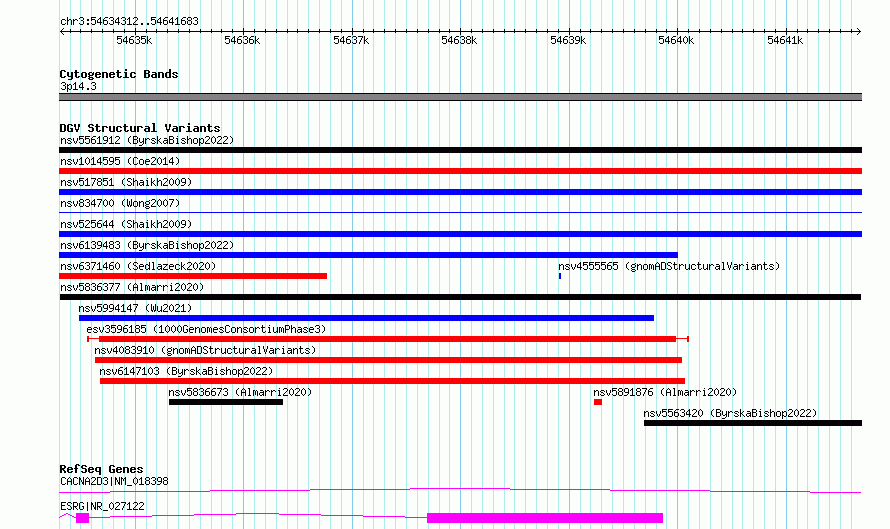Click the small magenta ESRG exon near track start
This screenshot has width=890, height=529.
point(82,518)
